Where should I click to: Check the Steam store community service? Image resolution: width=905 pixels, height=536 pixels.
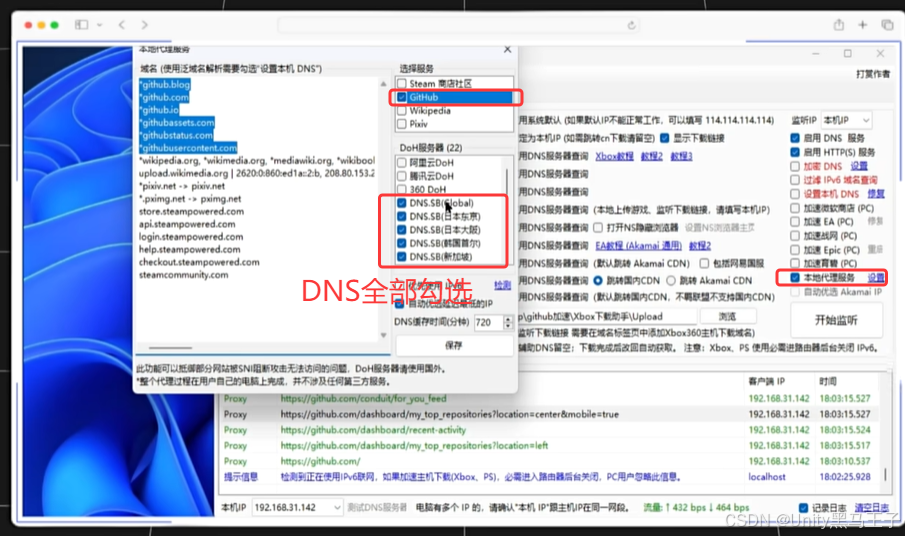click(x=402, y=84)
